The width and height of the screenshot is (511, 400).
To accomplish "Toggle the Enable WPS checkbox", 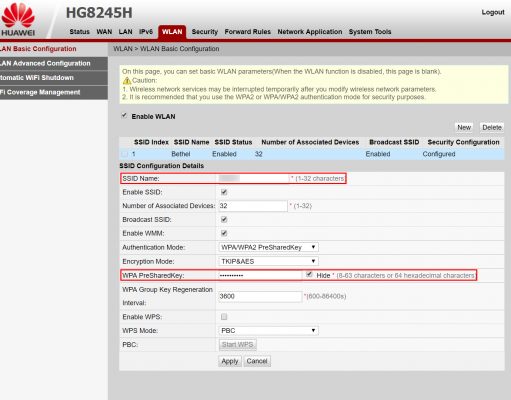I will coord(224,316).
